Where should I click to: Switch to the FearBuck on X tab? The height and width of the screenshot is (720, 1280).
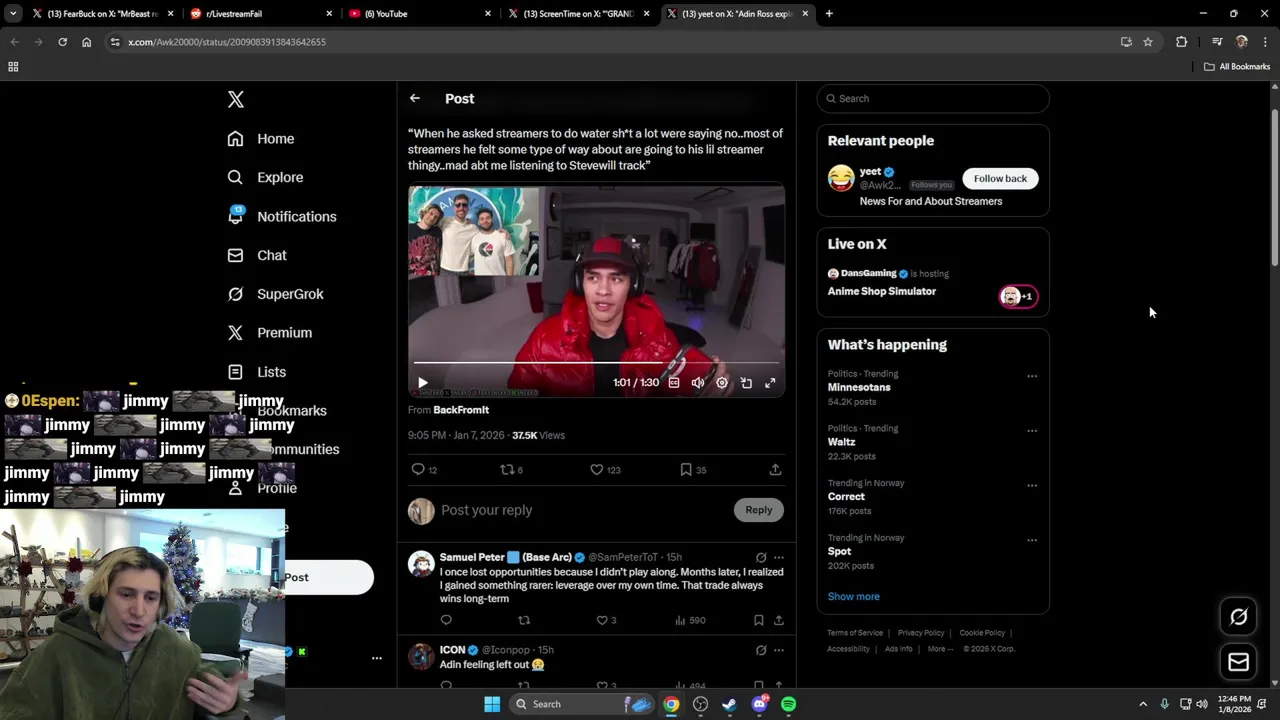pos(103,14)
